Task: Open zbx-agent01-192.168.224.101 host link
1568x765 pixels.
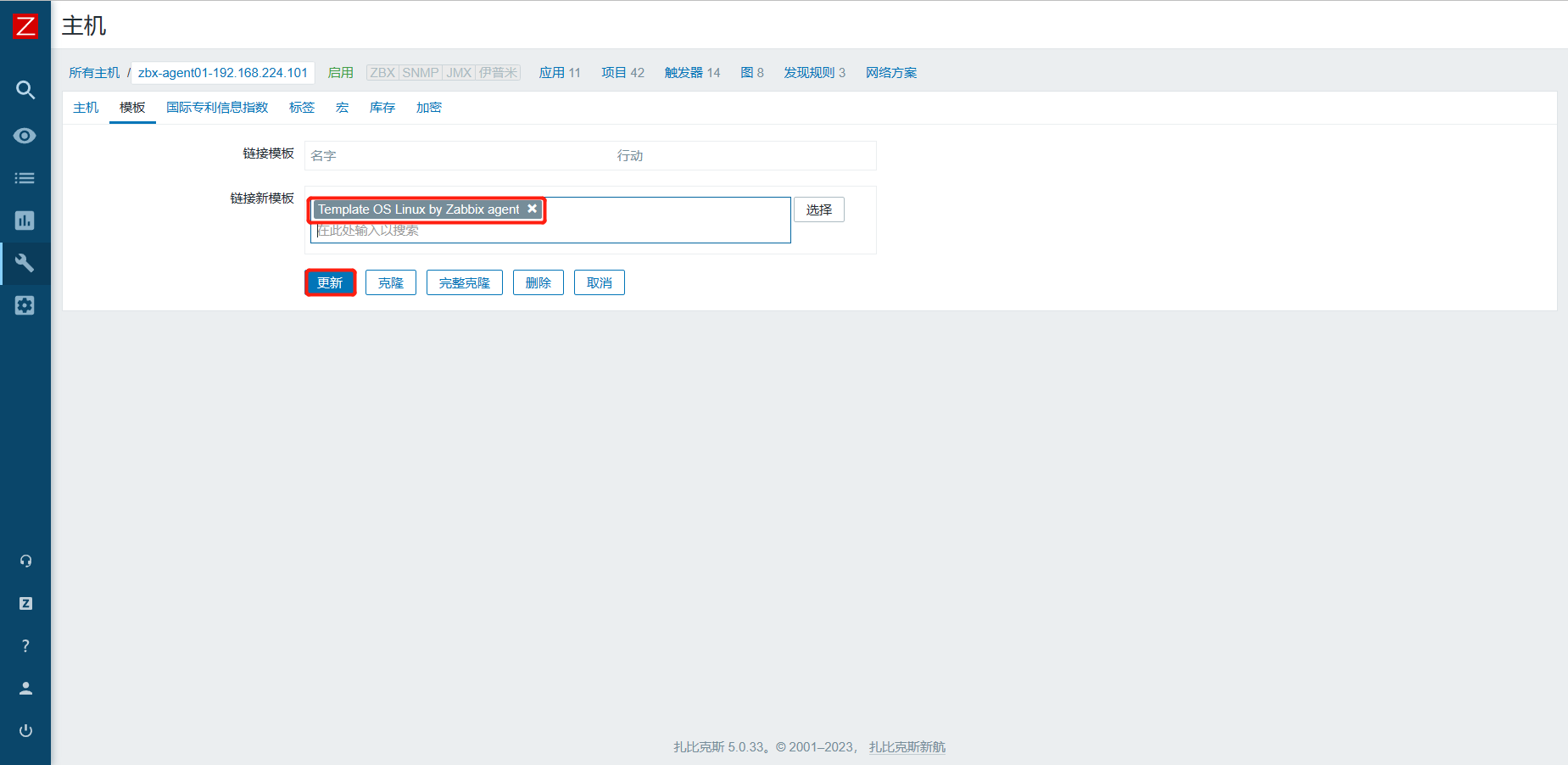Action: [223, 73]
